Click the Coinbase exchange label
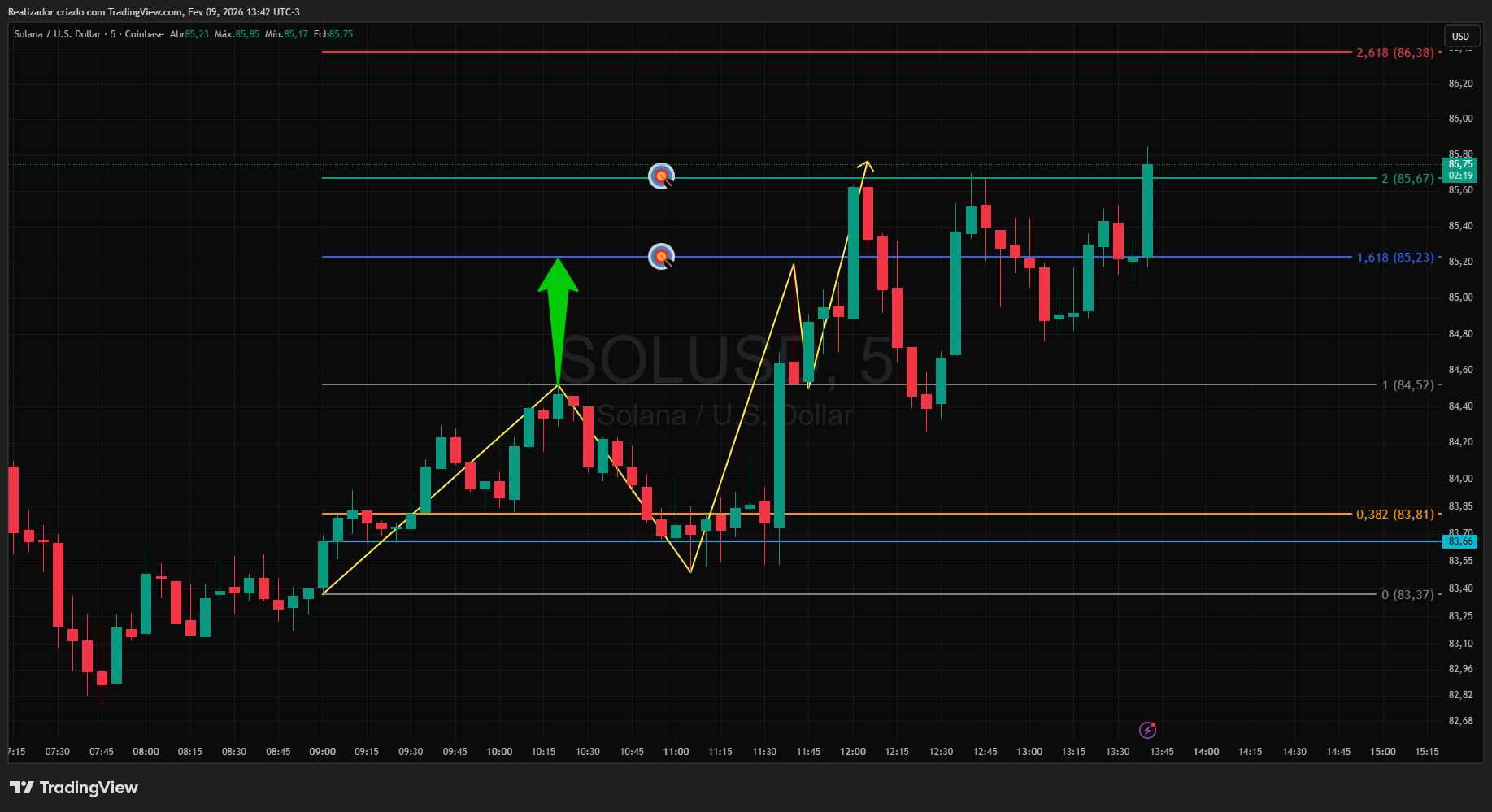This screenshot has height=812, width=1492. (x=145, y=34)
